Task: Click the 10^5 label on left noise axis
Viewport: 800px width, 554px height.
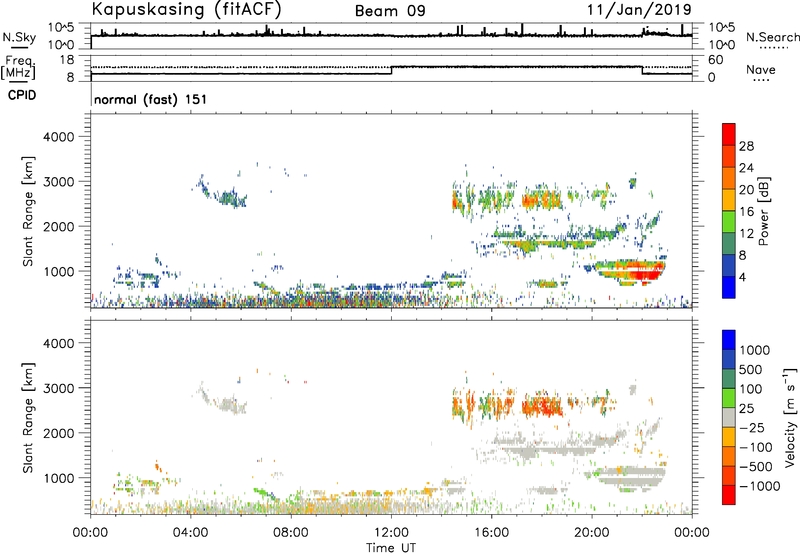Action: (61, 27)
